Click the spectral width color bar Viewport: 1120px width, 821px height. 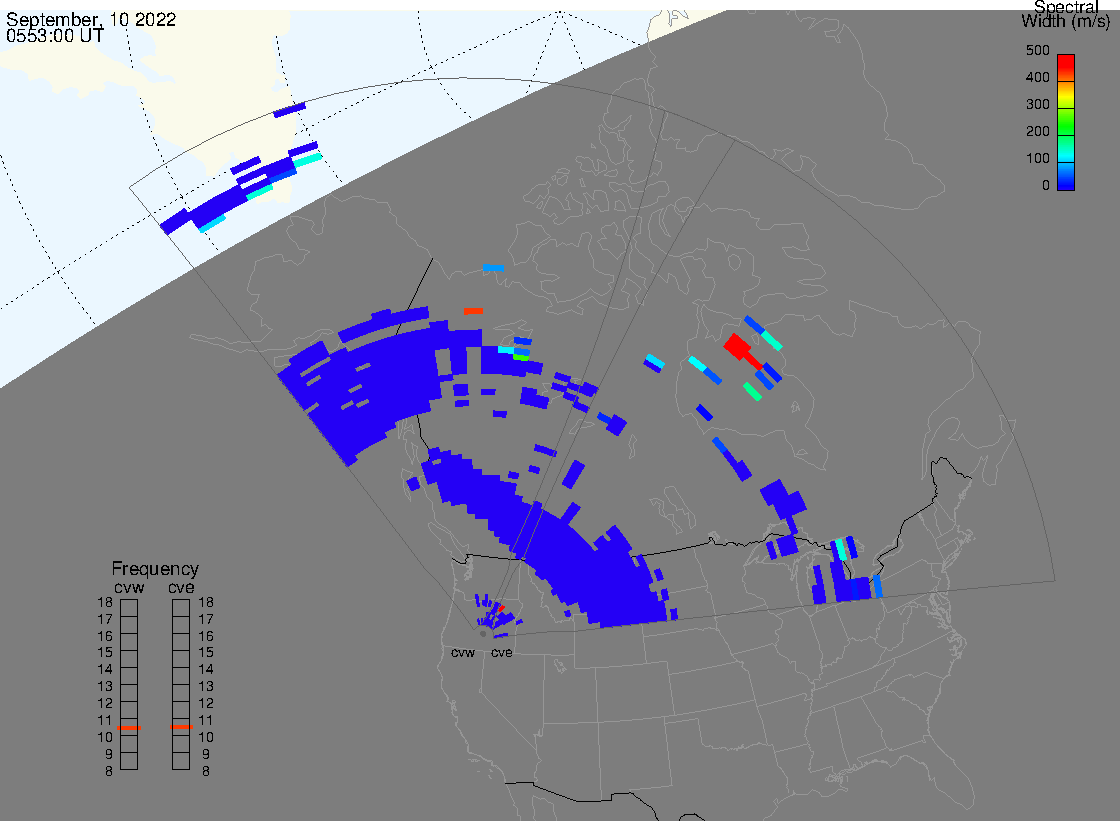pyautogui.click(x=1066, y=122)
